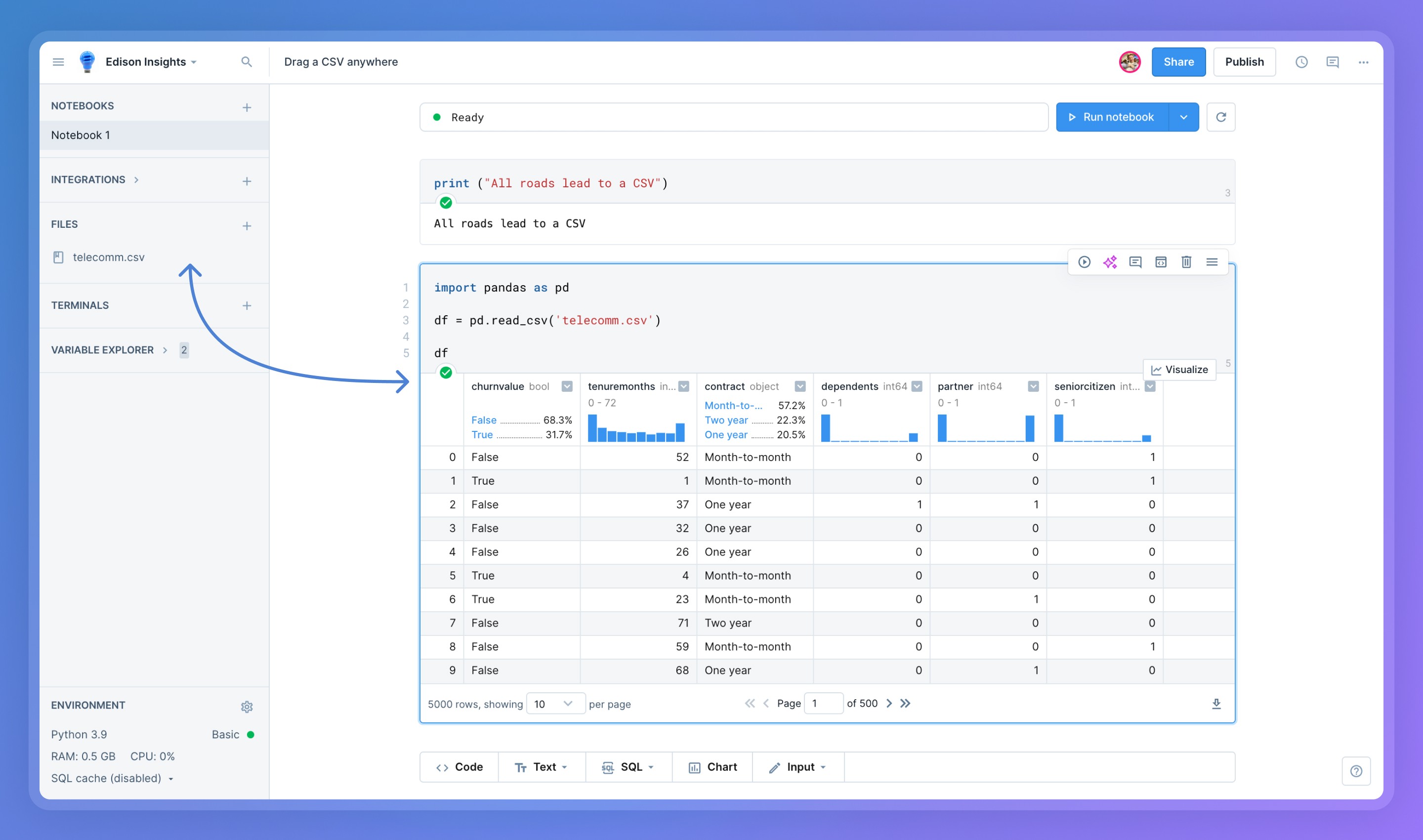1423x840 pixels.
Task: Toggle the cell code visibility icon
Action: point(1160,262)
